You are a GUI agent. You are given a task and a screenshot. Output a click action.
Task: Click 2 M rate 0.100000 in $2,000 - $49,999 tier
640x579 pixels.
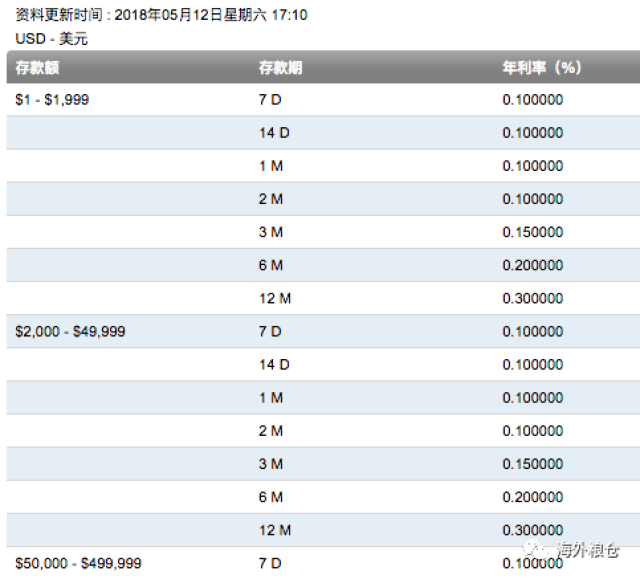click(x=533, y=430)
